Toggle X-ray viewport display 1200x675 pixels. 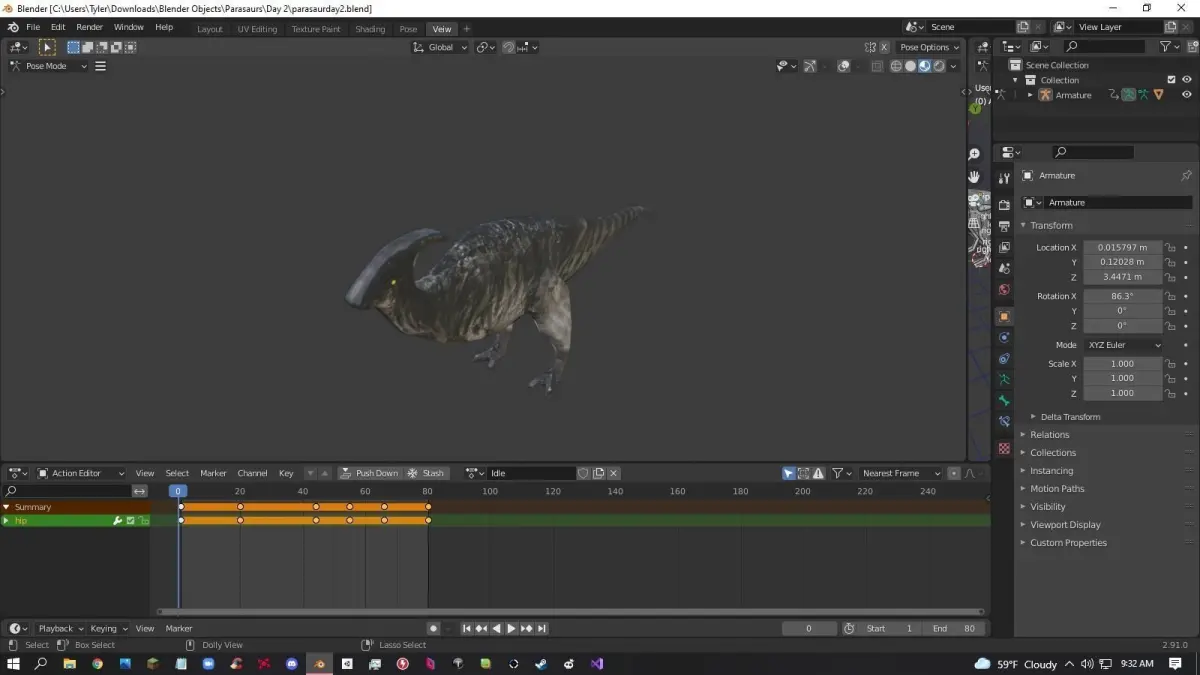877,66
